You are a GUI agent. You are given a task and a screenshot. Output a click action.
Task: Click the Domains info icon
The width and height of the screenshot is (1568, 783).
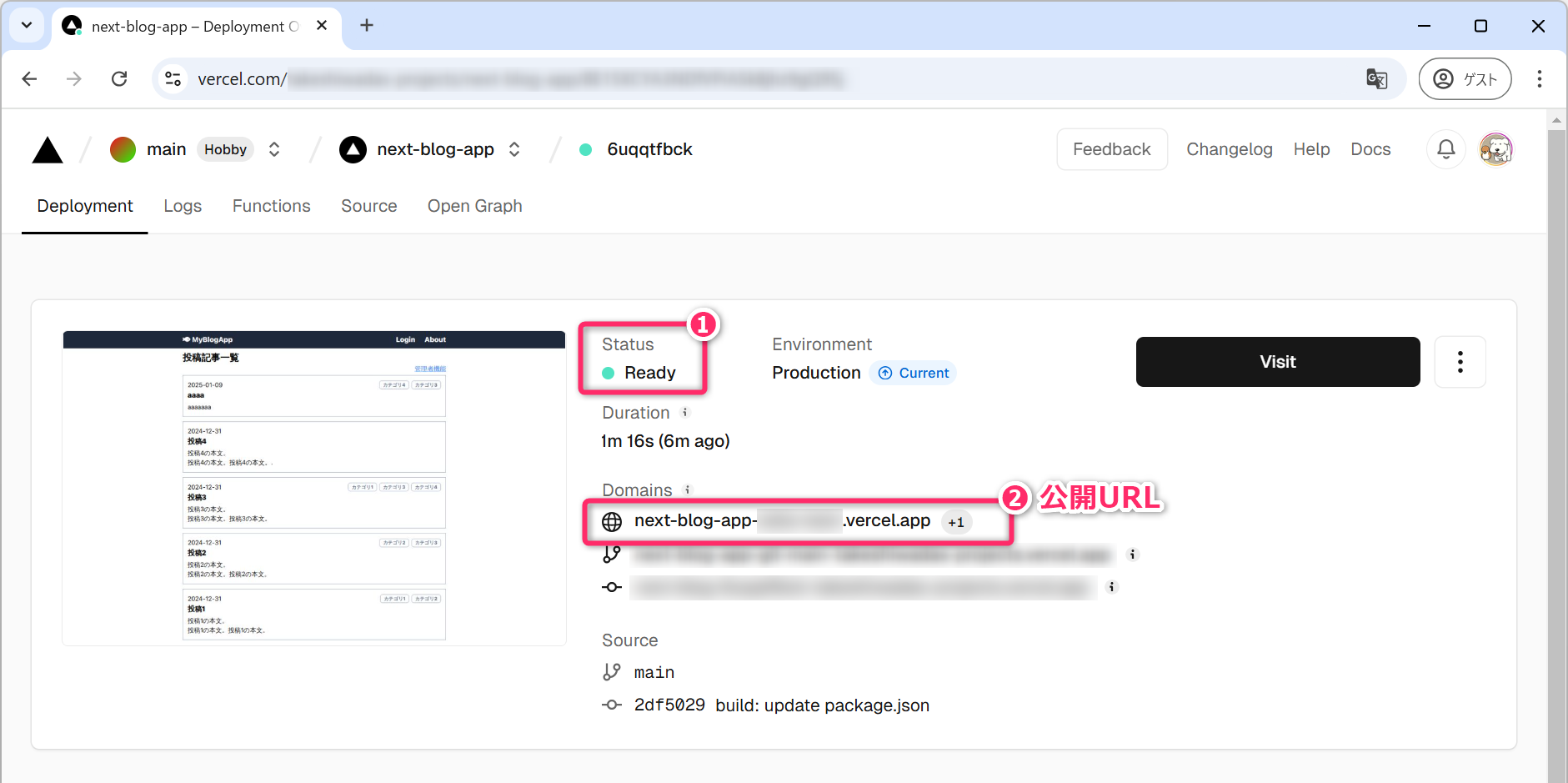click(x=688, y=490)
